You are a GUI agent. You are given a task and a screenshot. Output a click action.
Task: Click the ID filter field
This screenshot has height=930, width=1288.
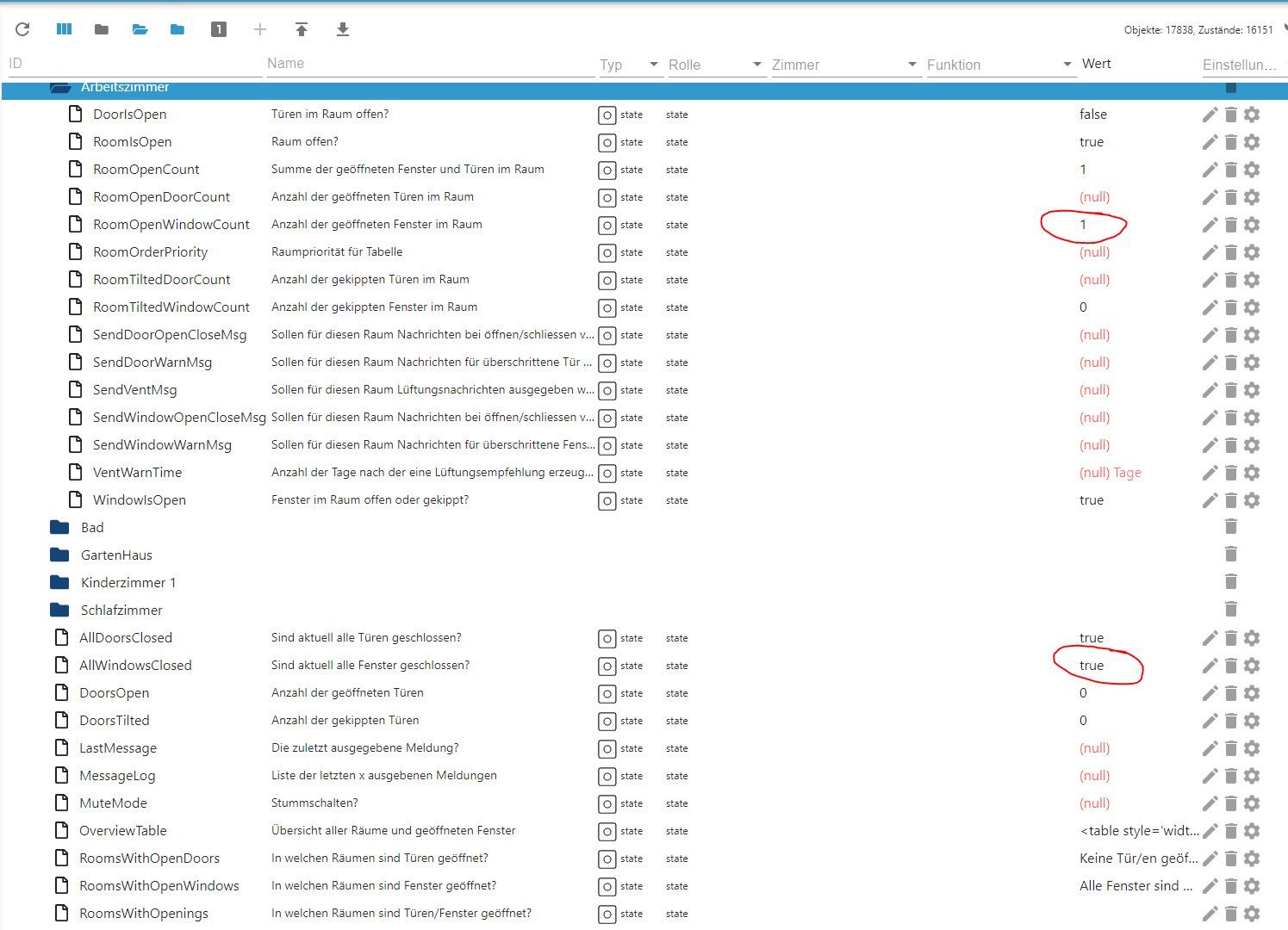[134, 64]
